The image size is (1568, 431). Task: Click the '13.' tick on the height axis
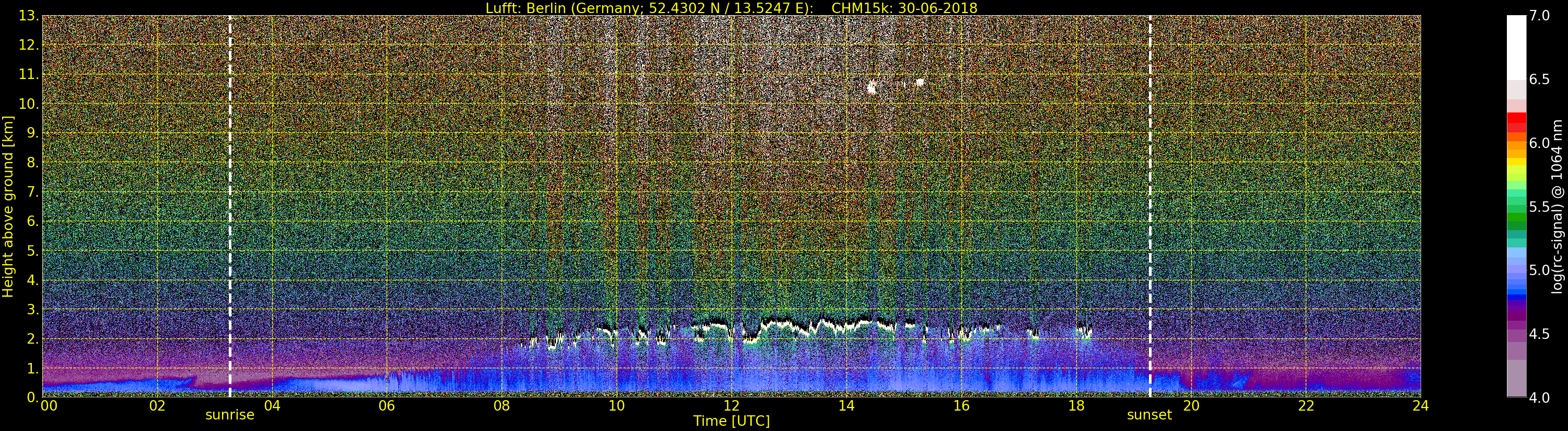pyautogui.click(x=29, y=16)
